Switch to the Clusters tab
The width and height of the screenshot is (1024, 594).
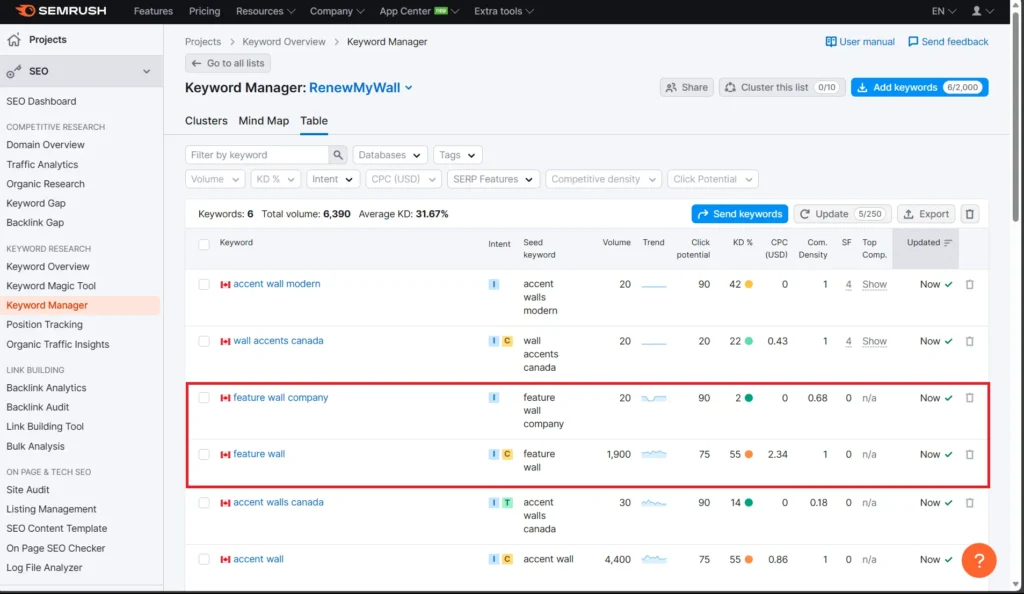(x=206, y=121)
